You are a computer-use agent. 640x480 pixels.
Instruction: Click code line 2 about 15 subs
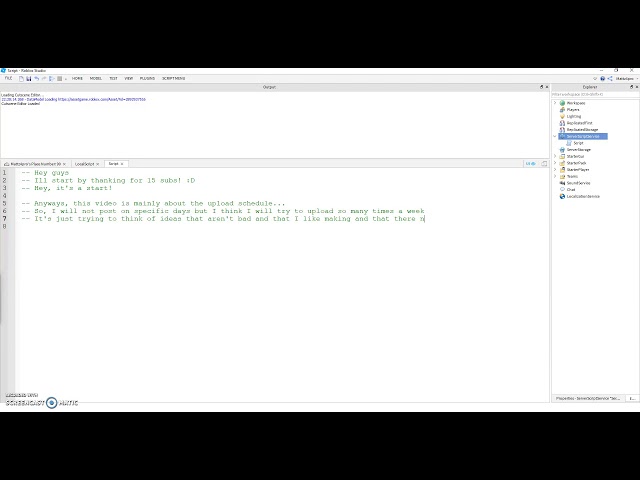click(x=108, y=180)
